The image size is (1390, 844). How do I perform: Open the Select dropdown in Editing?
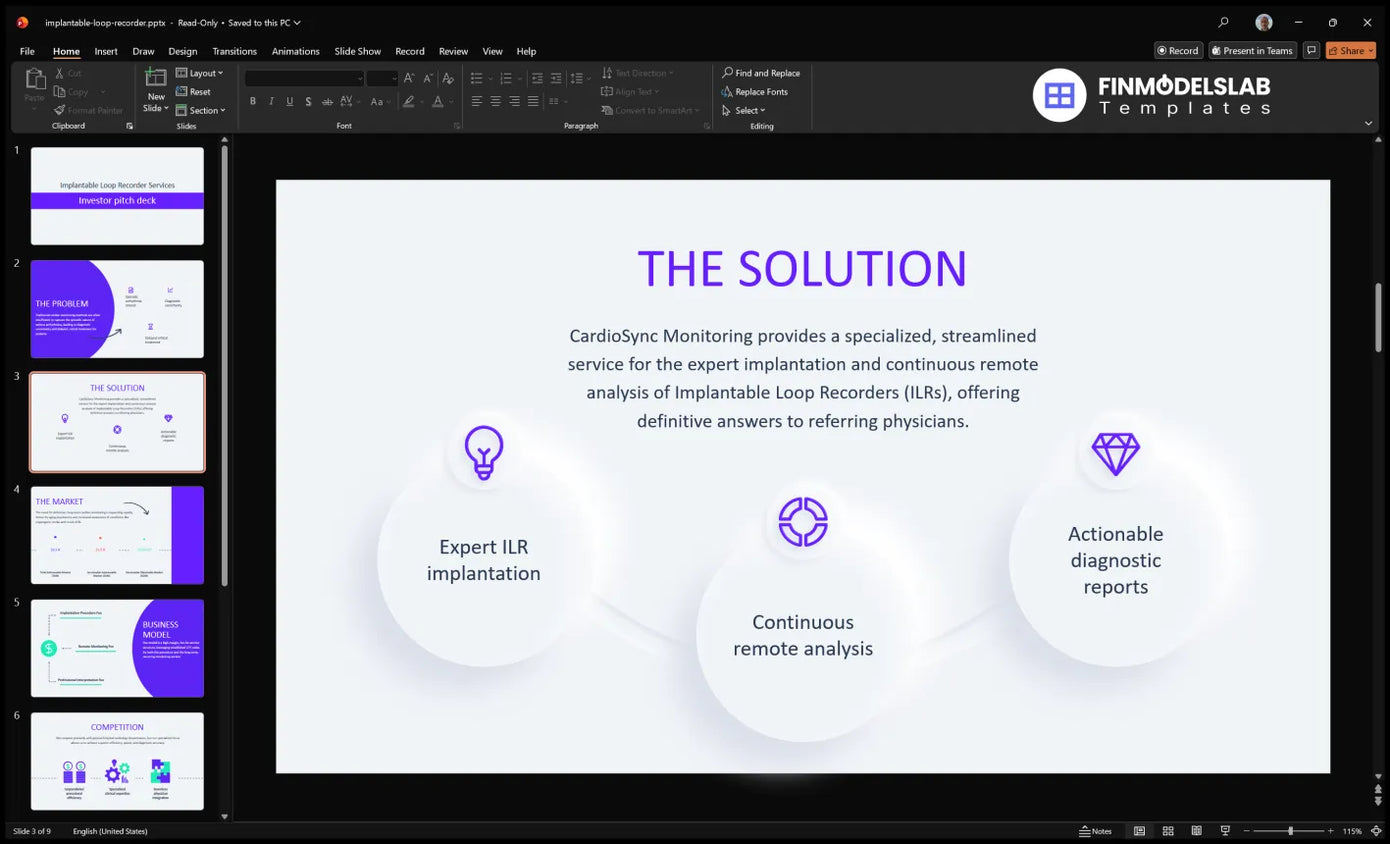(x=744, y=111)
